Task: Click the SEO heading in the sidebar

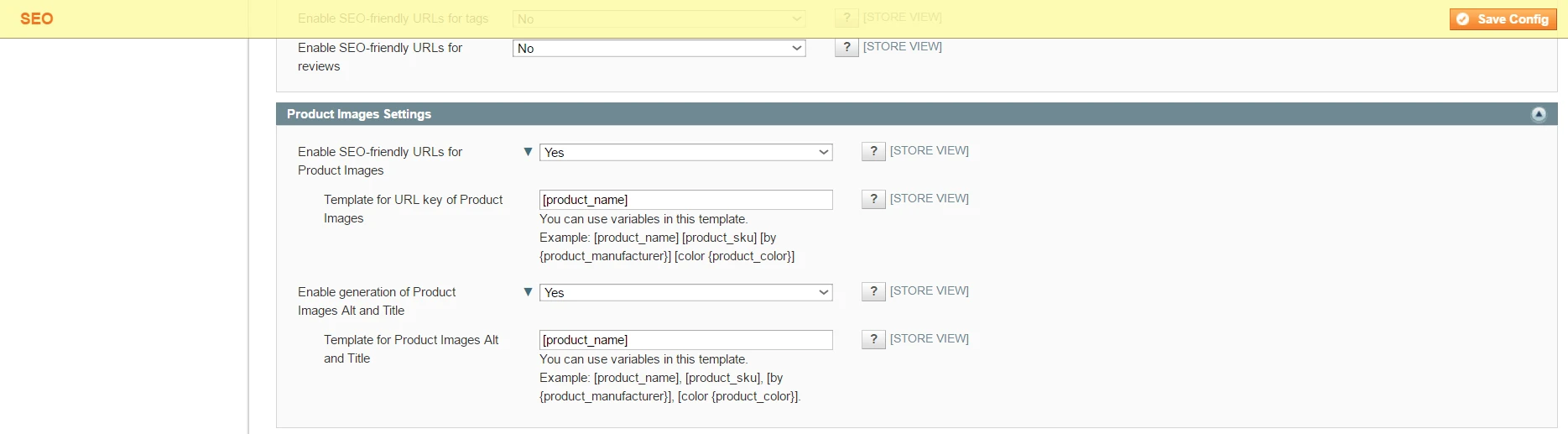Action: pos(37,19)
